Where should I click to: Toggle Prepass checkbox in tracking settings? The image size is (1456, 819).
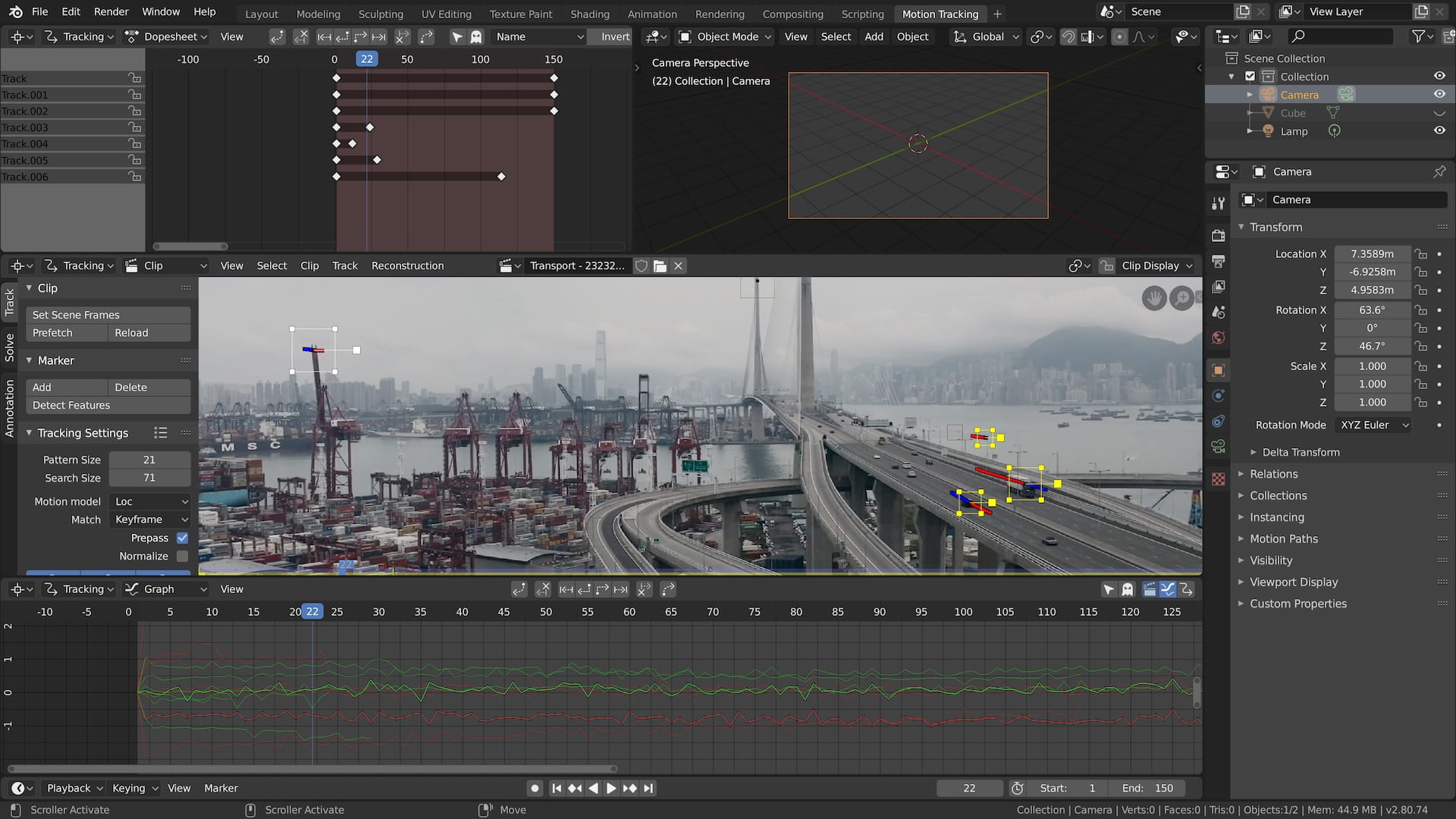tap(182, 538)
